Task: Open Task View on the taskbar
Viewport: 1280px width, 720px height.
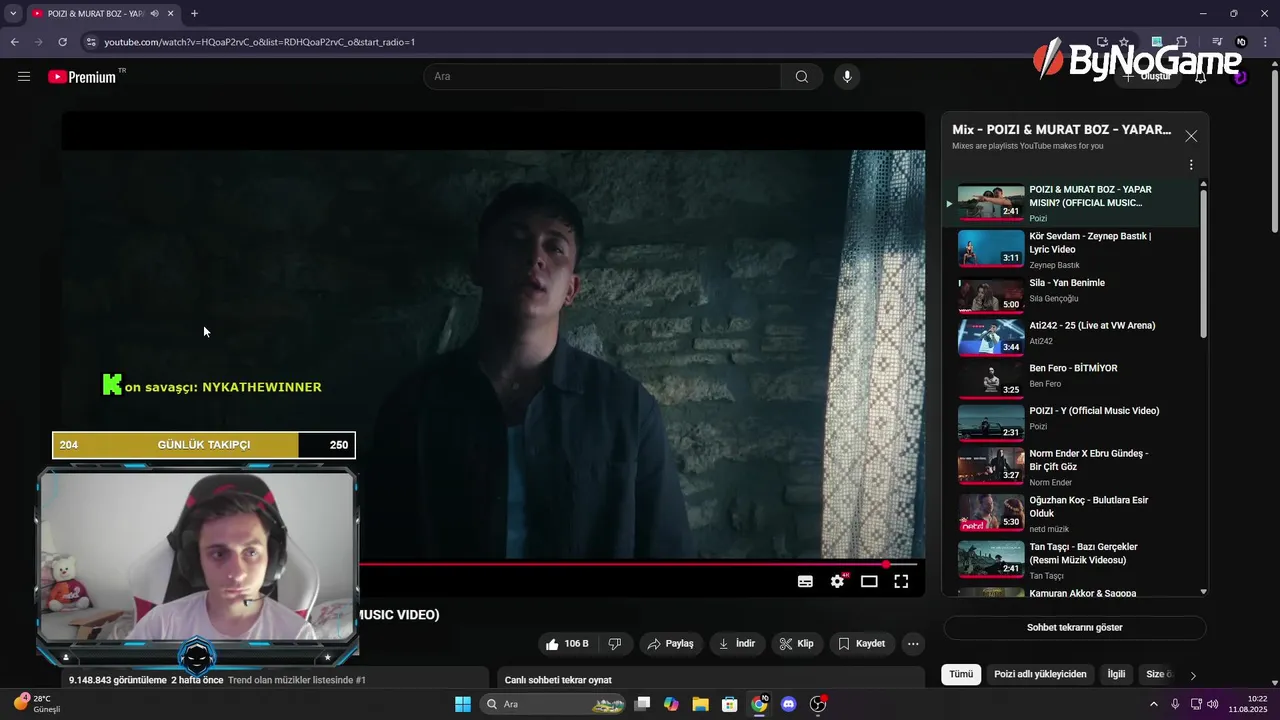Action: [x=643, y=704]
